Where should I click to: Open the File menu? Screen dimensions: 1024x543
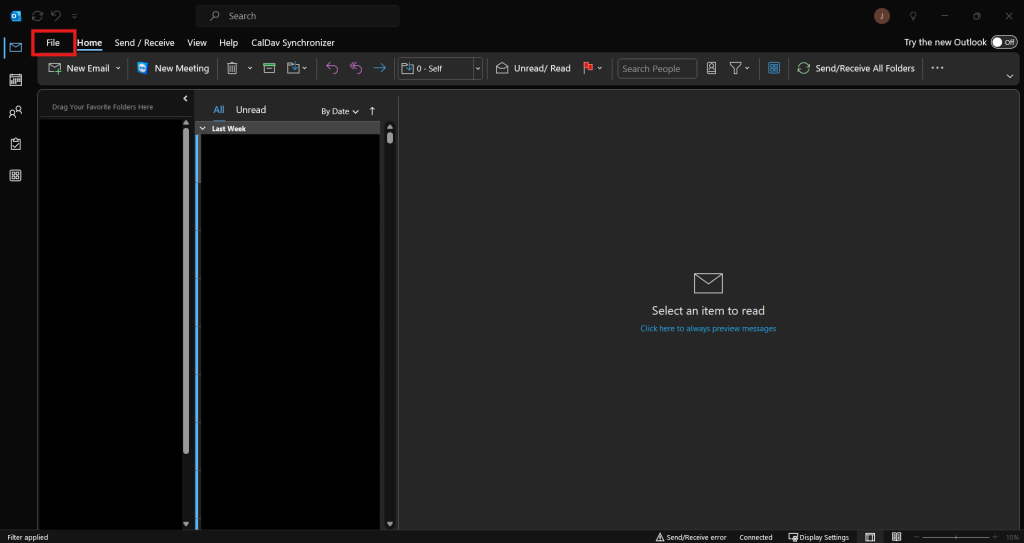point(53,42)
